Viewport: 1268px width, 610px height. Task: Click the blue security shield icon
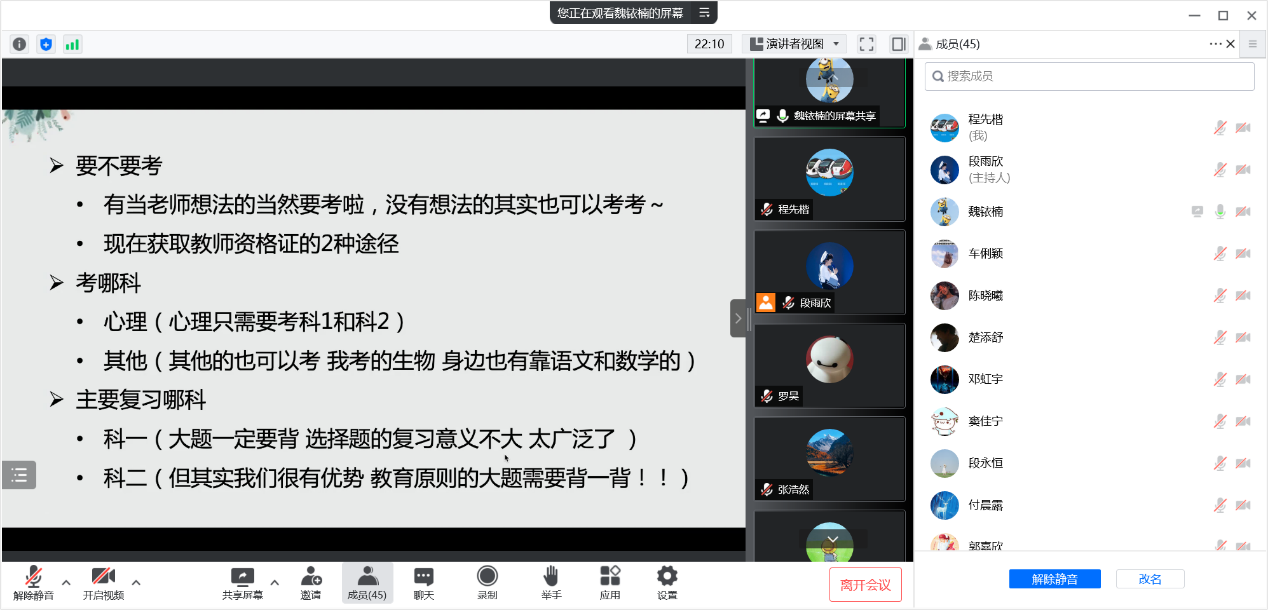tap(46, 44)
